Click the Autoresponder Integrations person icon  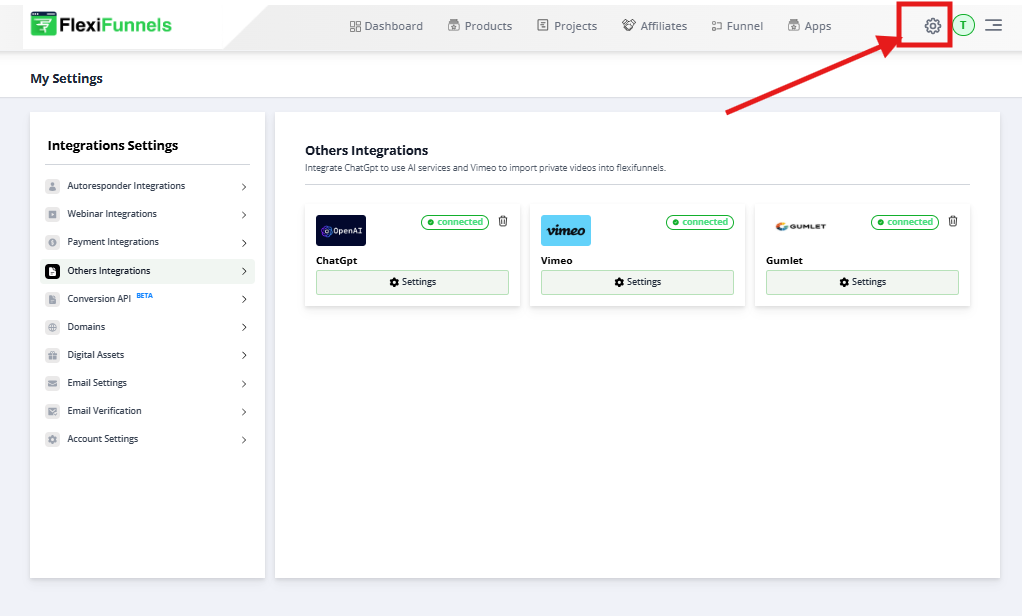click(53, 186)
